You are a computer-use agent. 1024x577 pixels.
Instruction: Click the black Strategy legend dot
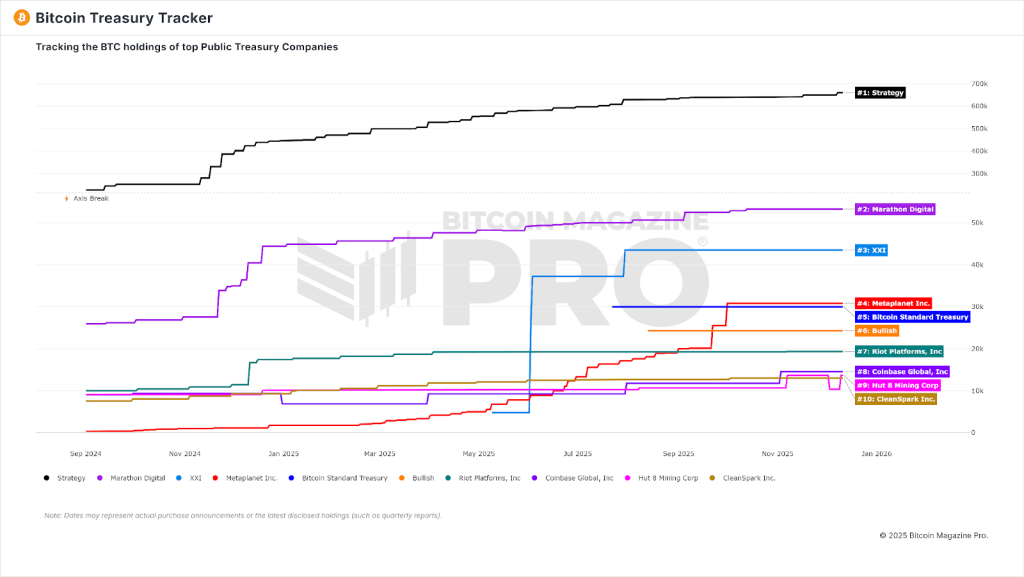[47, 478]
